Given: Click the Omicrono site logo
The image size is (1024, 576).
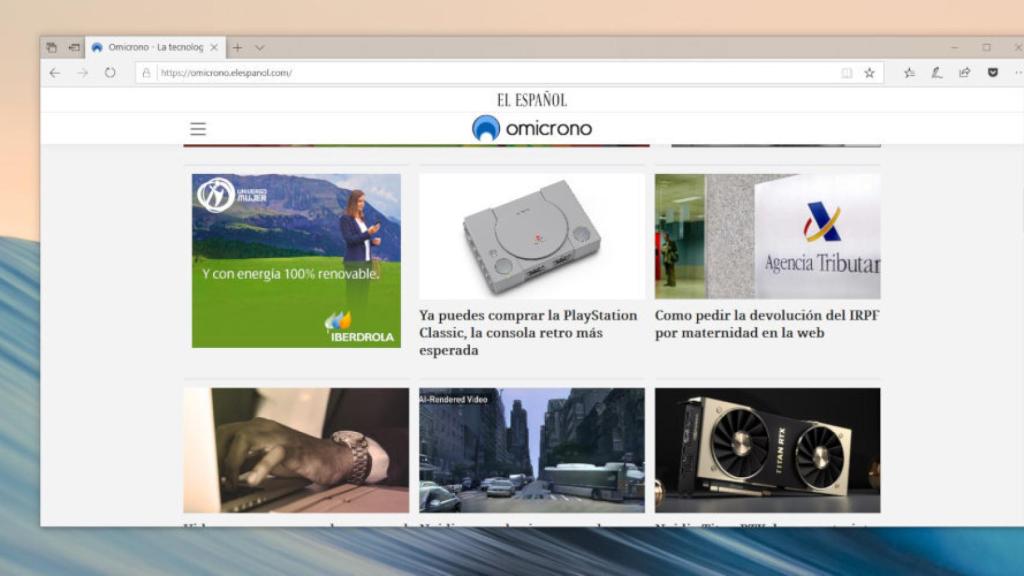Looking at the screenshot, I should 533,128.
